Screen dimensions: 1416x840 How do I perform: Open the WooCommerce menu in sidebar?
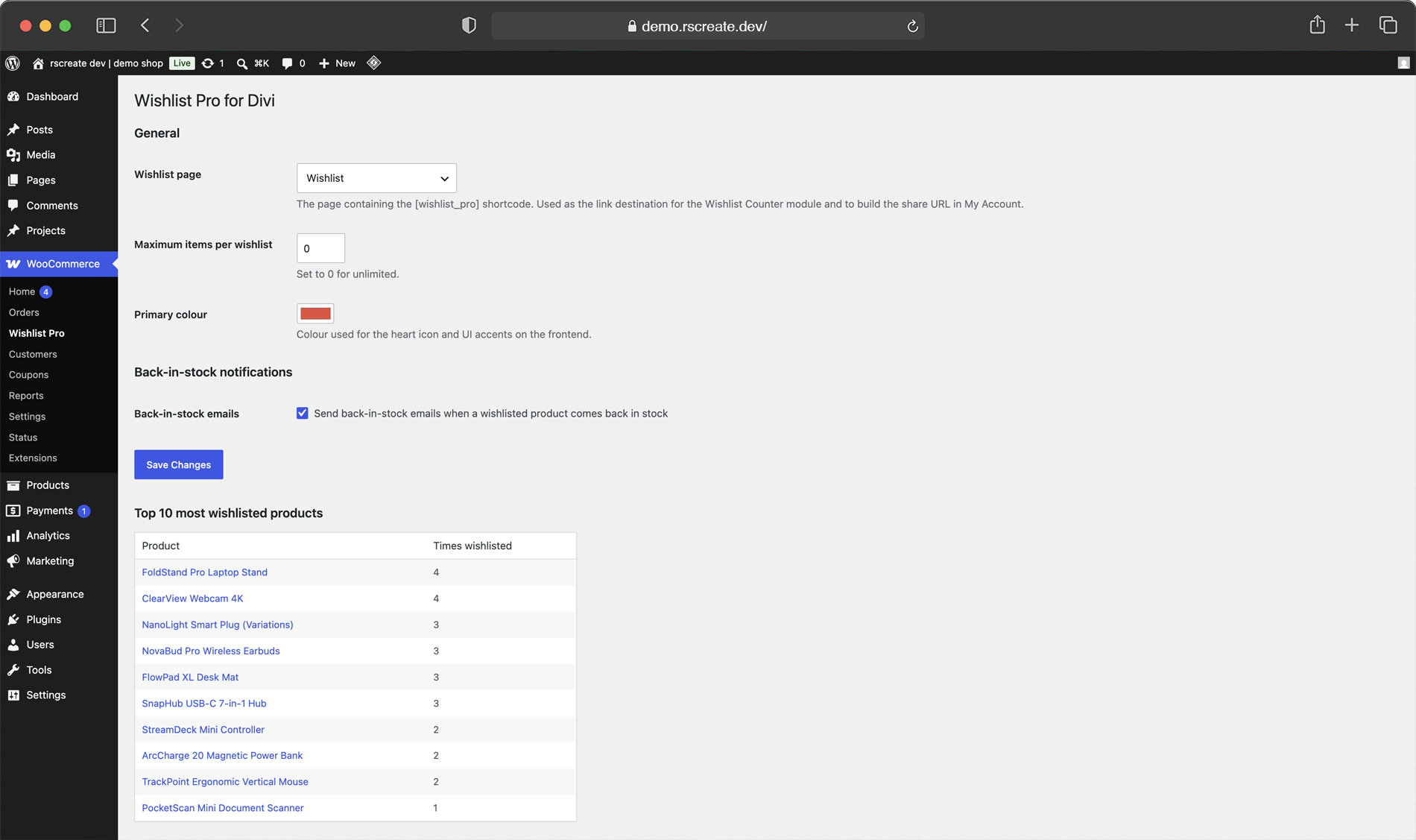coord(59,264)
